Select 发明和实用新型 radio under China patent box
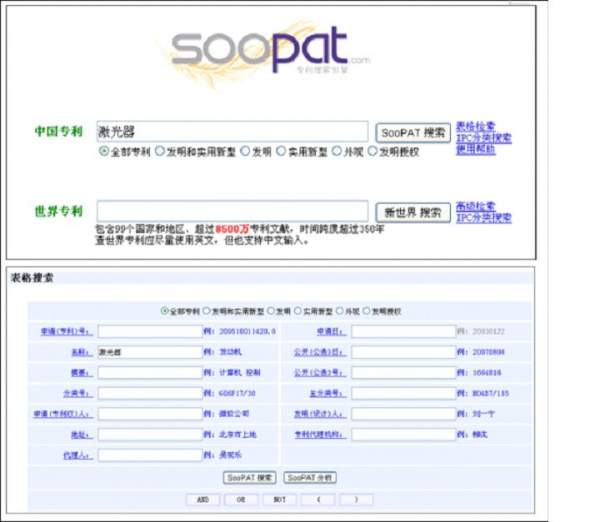Viewport: 600px width, 522px height. (x=160, y=151)
